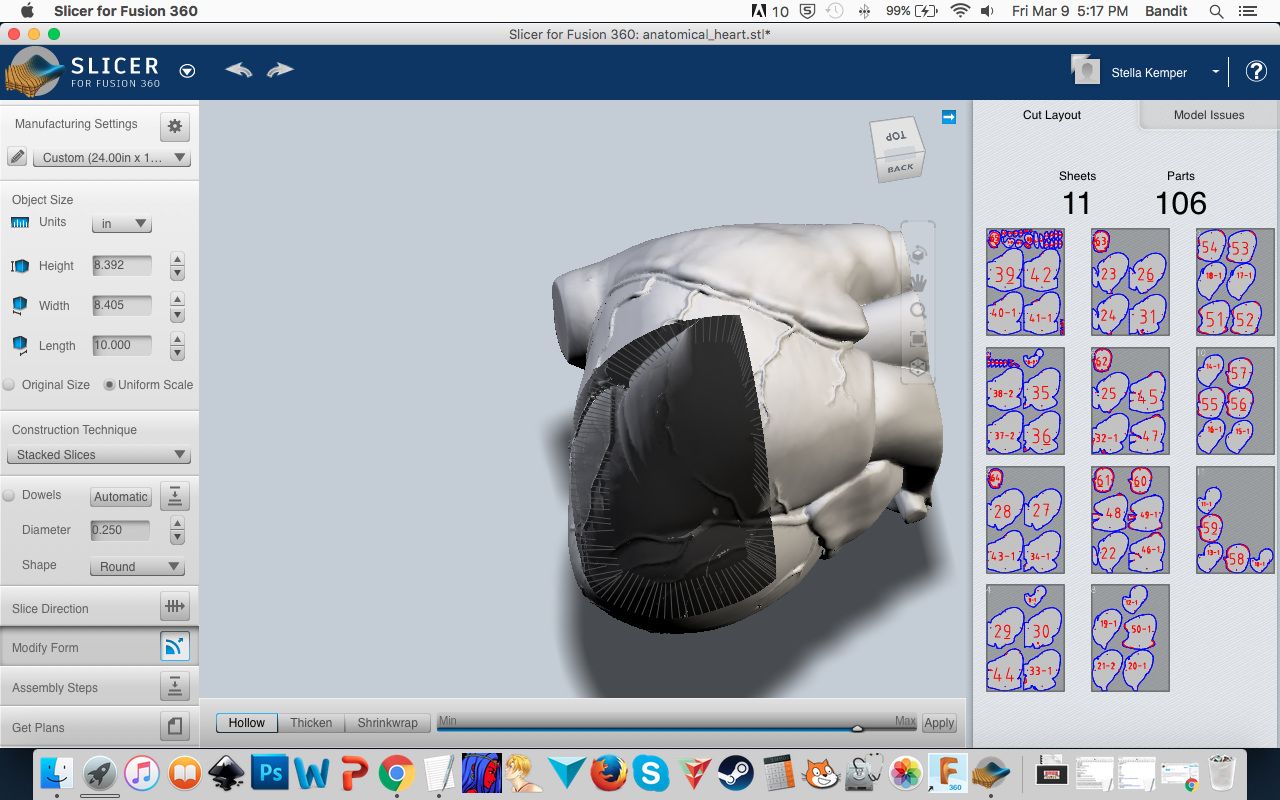Screen dimensions: 1280x800
Task: Click the Get Plans row label
Action: click(38, 728)
